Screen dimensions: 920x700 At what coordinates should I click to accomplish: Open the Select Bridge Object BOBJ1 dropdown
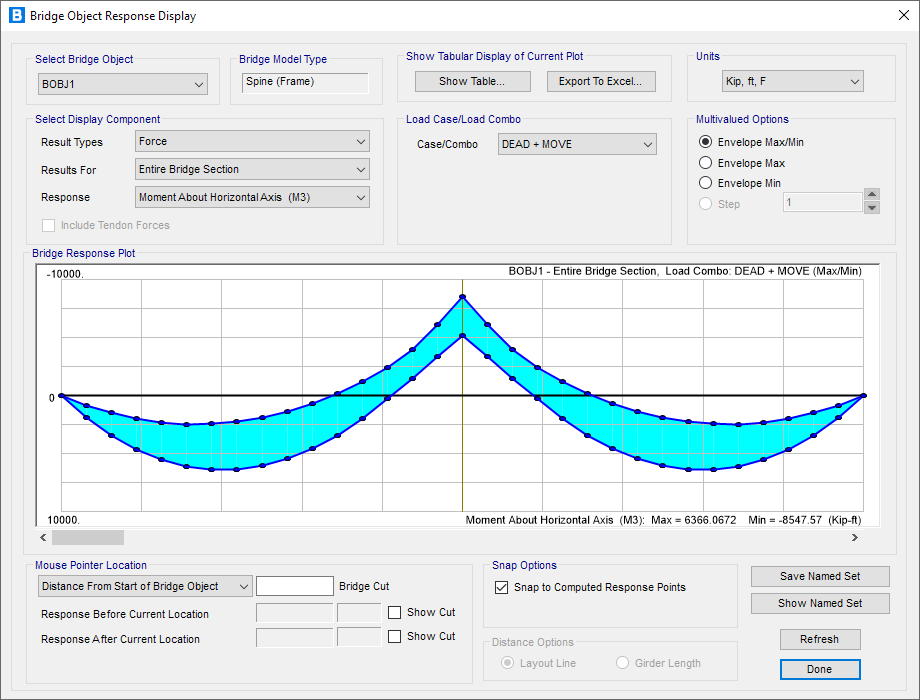coord(122,84)
